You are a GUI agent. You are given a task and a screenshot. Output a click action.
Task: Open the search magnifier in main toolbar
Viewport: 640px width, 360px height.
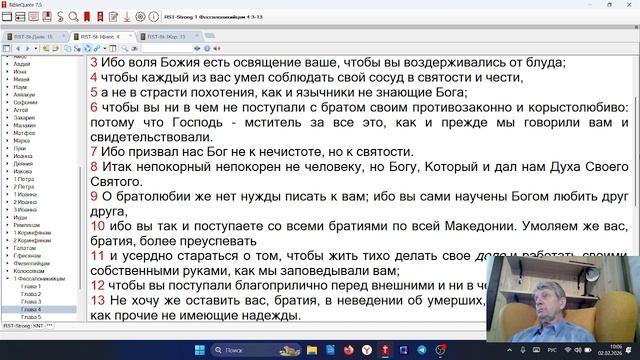pyautogui.click(x=73, y=17)
